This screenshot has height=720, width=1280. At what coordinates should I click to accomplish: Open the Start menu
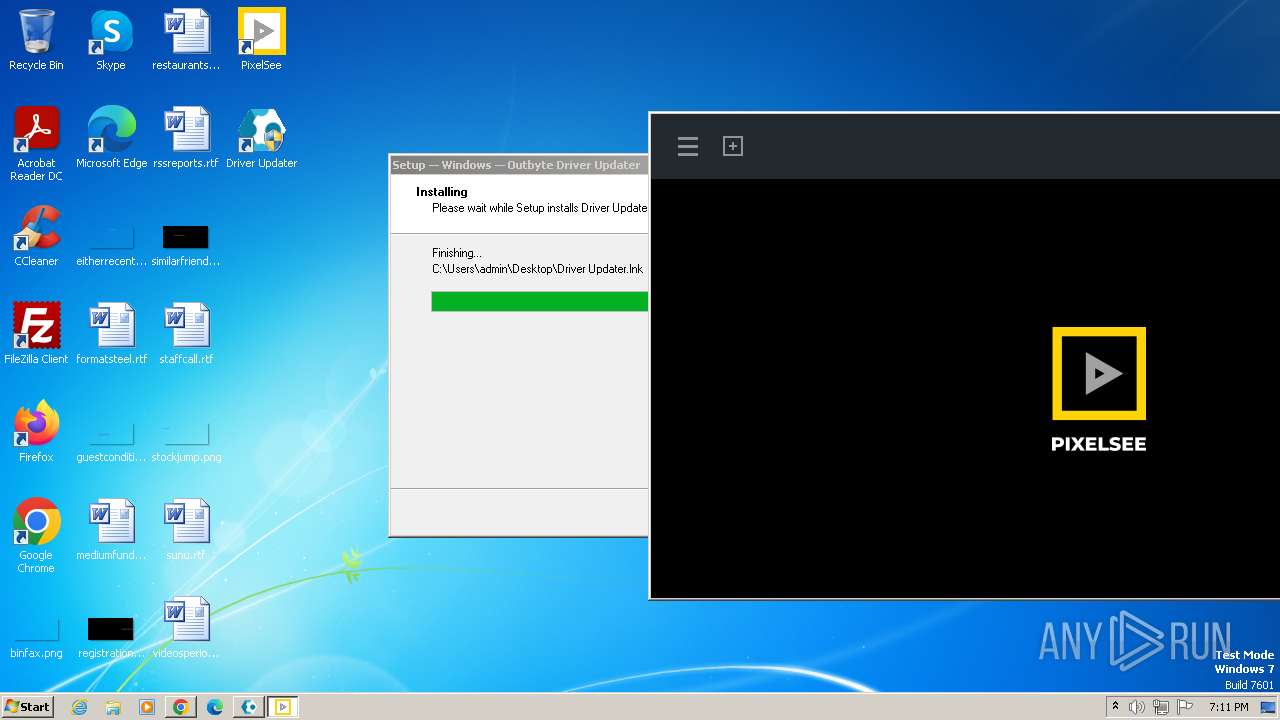click(28, 707)
